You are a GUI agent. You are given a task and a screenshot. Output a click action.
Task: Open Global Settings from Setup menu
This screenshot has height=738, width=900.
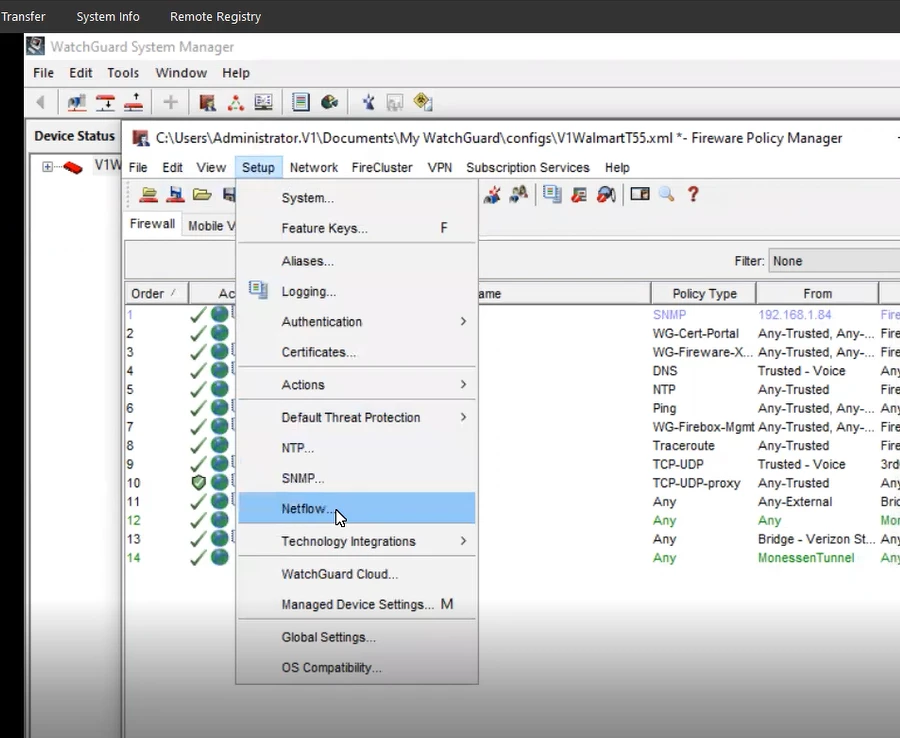click(x=356, y=637)
